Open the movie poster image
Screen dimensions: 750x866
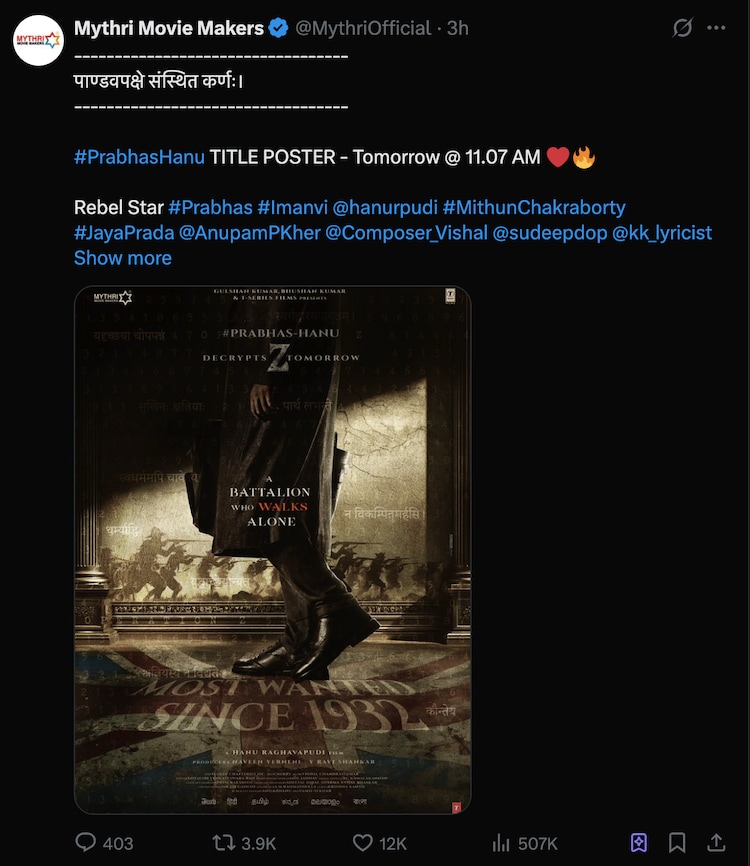[x=273, y=550]
